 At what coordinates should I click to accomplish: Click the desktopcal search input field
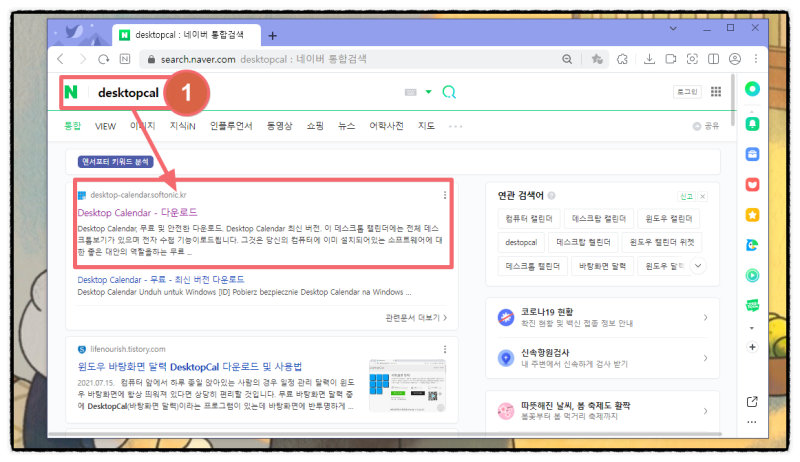coord(245,92)
